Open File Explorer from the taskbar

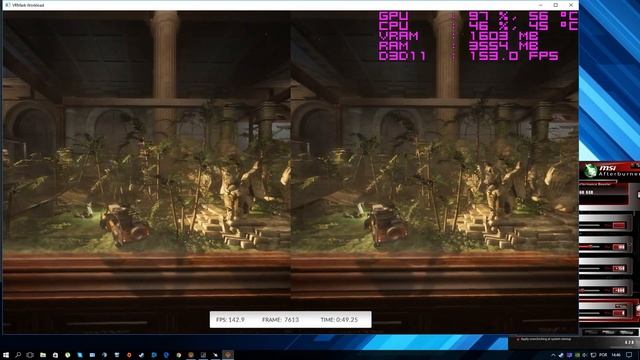(x=42, y=355)
